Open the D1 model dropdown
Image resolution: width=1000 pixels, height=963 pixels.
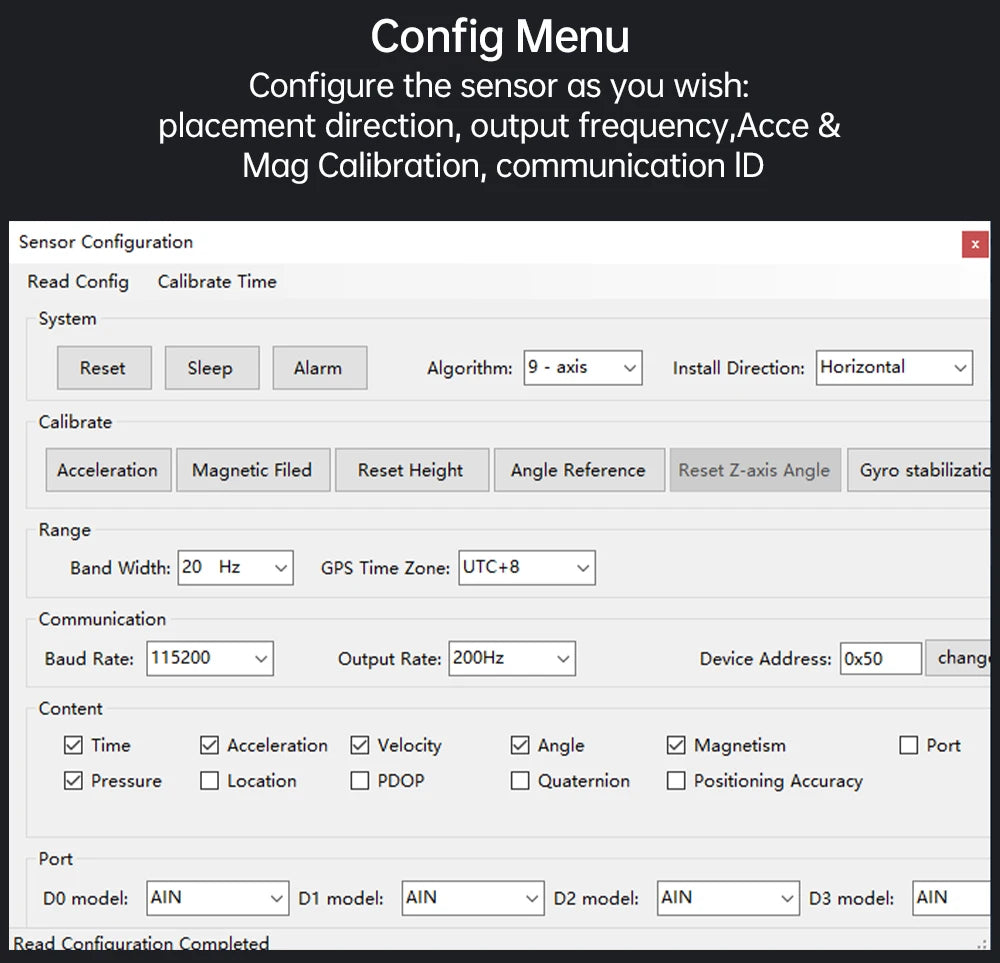point(472,898)
